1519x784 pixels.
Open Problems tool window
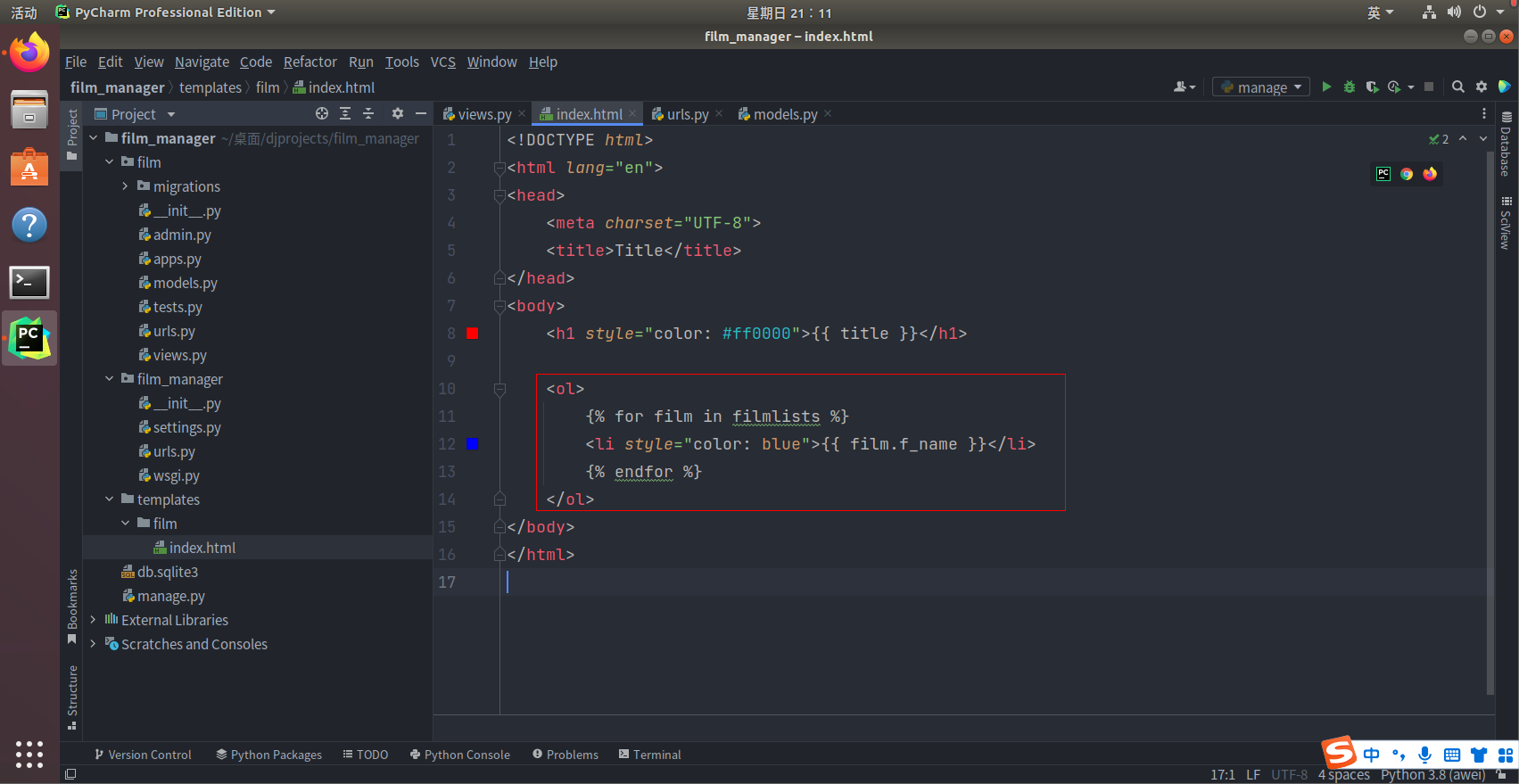565,755
